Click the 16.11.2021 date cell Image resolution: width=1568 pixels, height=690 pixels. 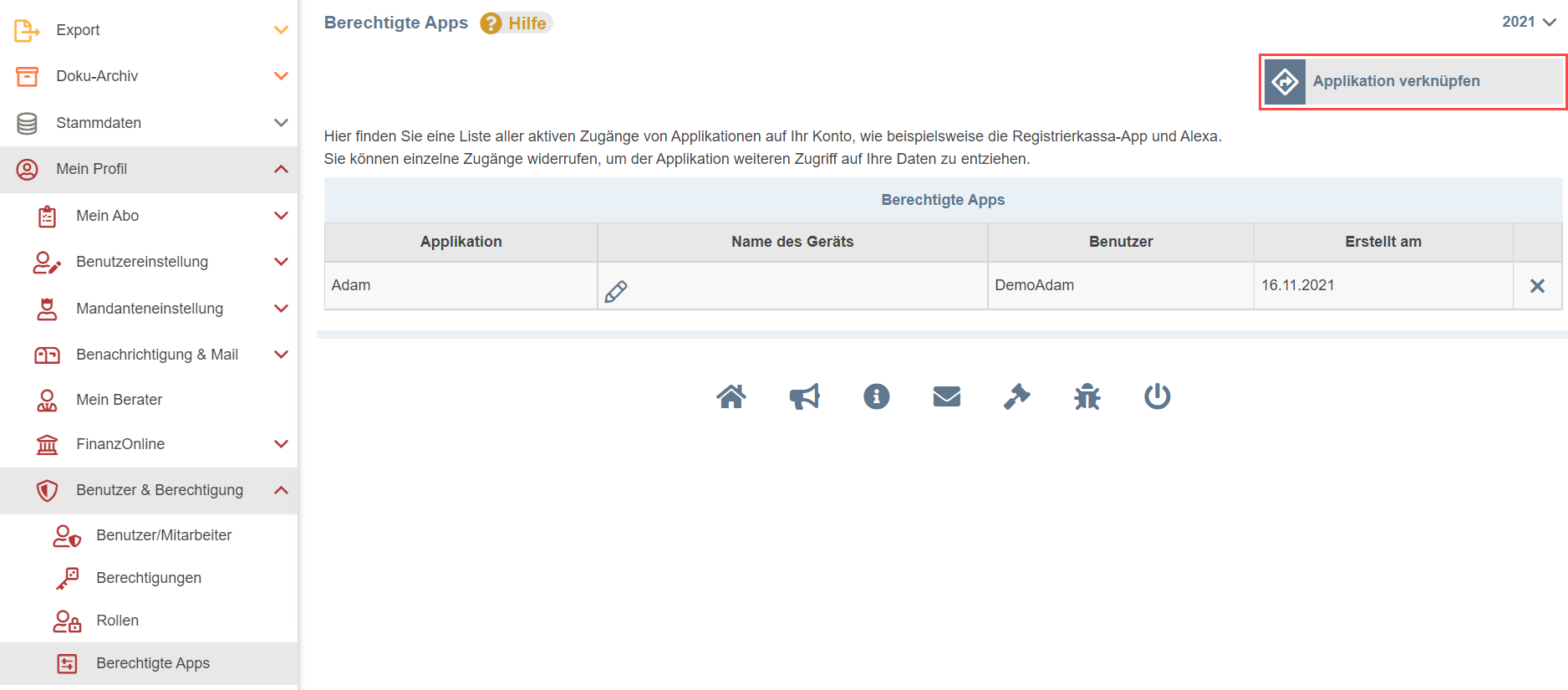pyautogui.click(x=1383, y=286)
